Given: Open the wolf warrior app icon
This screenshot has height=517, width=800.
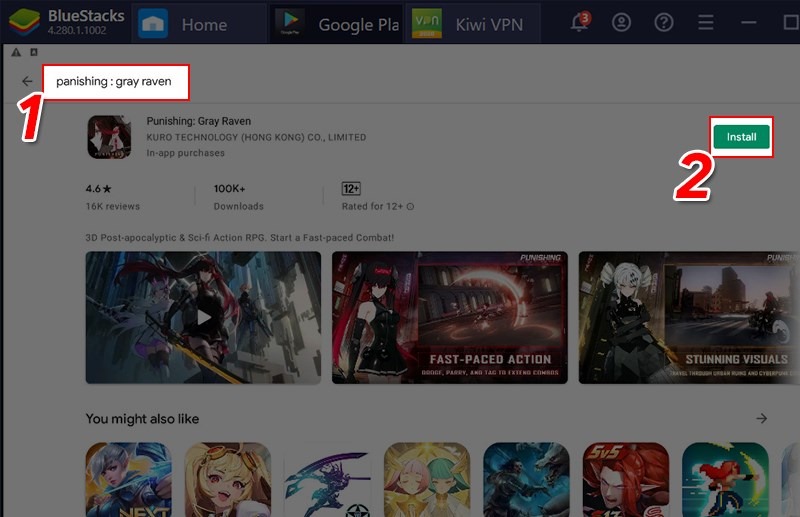Looking at the screenshot, I should pos(527,480).
